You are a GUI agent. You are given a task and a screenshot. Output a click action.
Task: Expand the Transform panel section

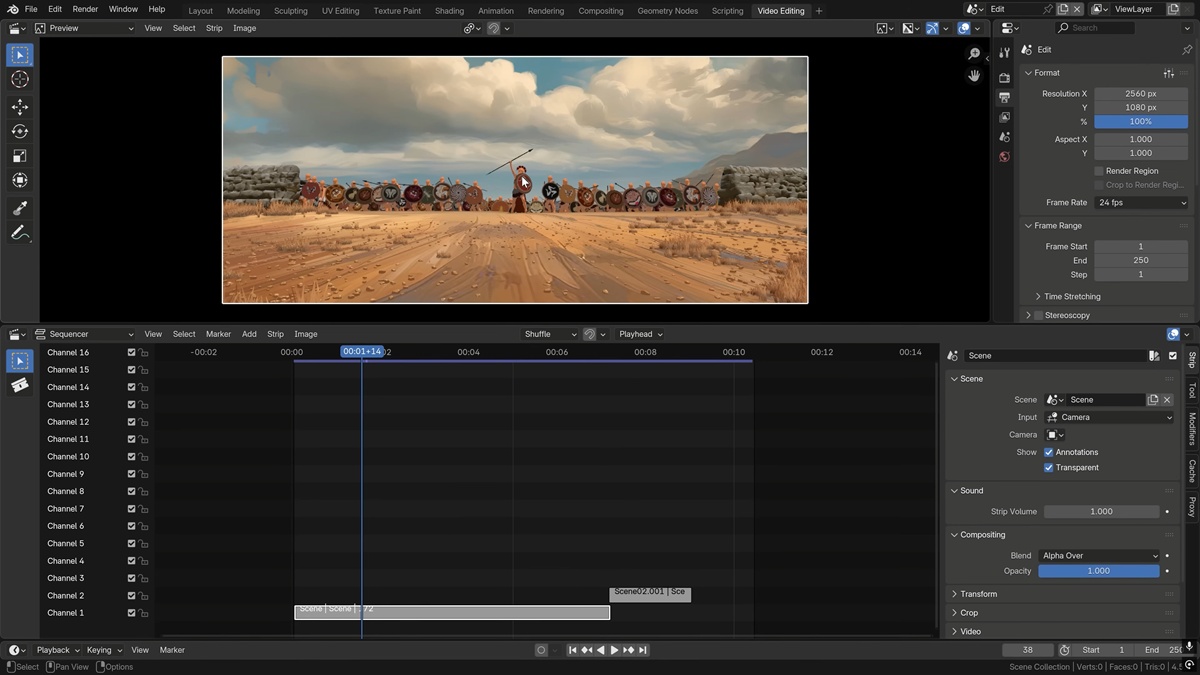pyautogui.click(x=978, y=594)
